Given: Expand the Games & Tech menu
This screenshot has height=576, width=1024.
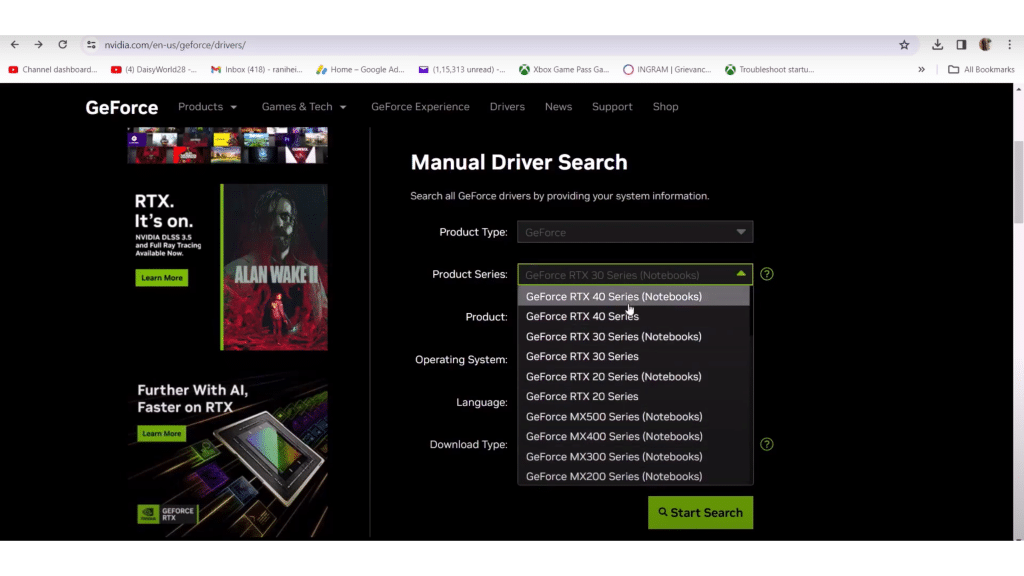Looking at the screenshot, I should click(x=304, y=106).
